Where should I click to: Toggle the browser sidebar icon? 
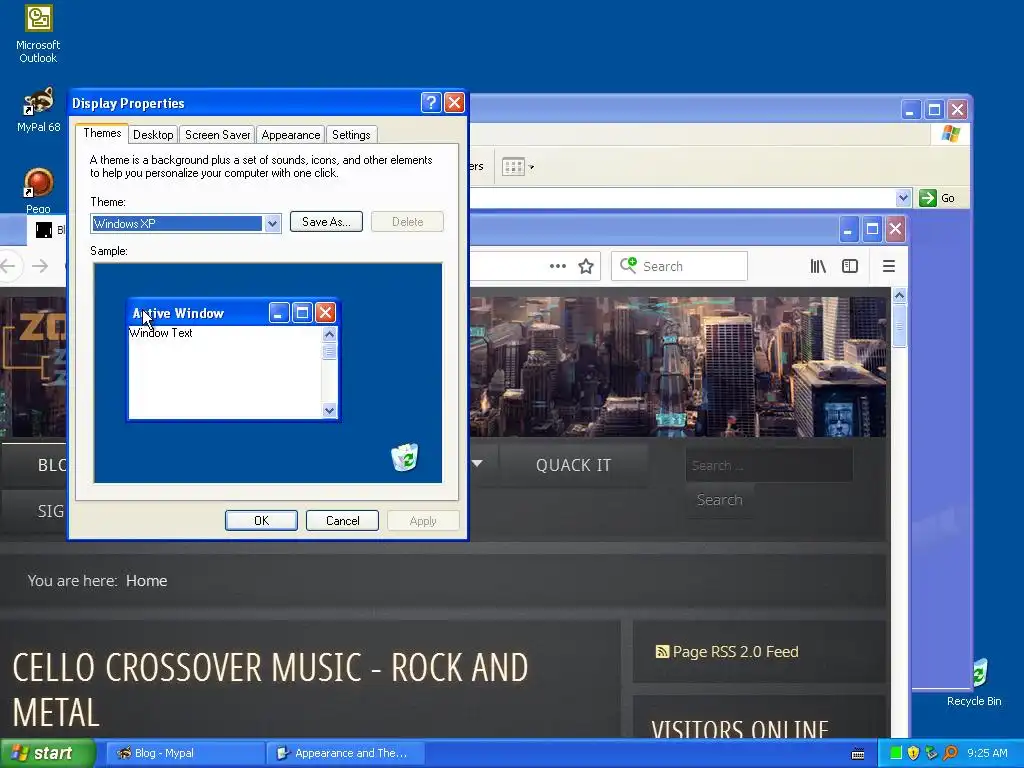pyautogui.click(x=850, y=266)
